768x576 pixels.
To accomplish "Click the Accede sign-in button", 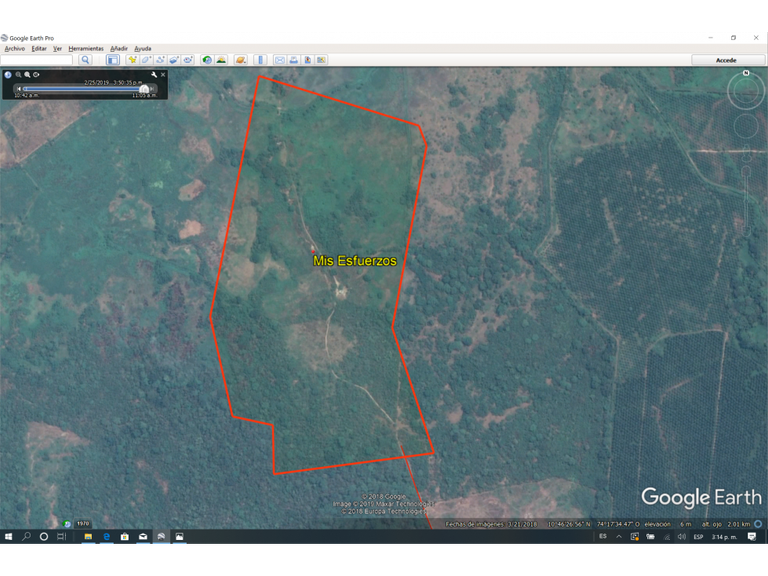I will (726, 60).
